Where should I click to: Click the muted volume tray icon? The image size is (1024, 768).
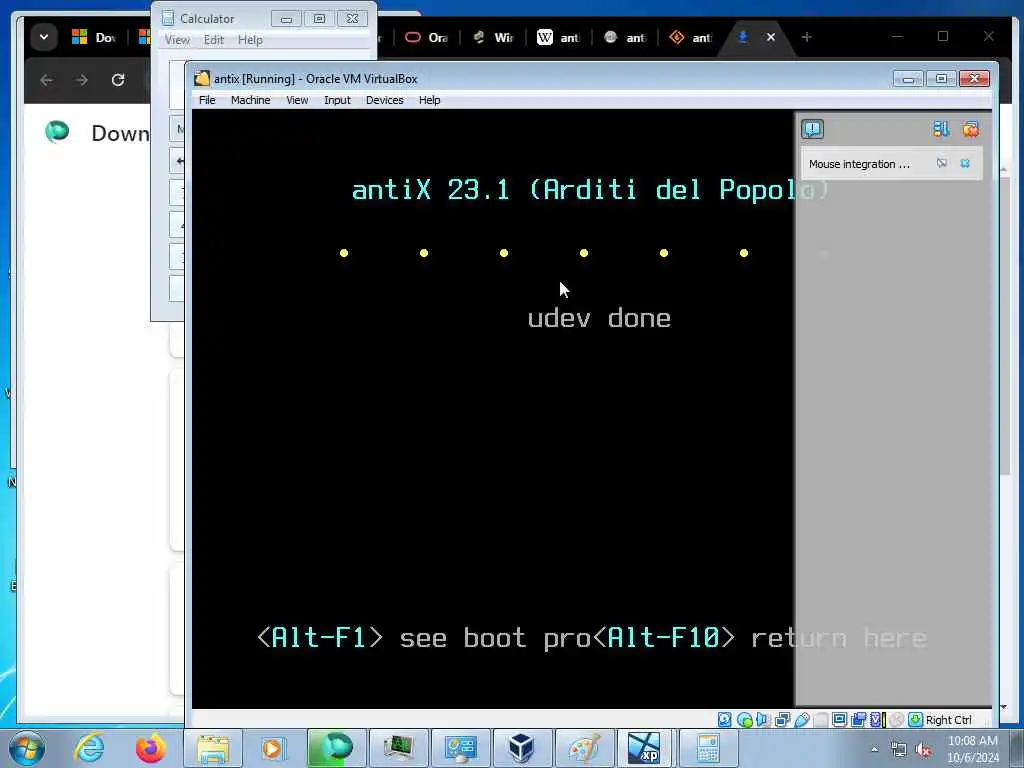(x=923, y=750)
